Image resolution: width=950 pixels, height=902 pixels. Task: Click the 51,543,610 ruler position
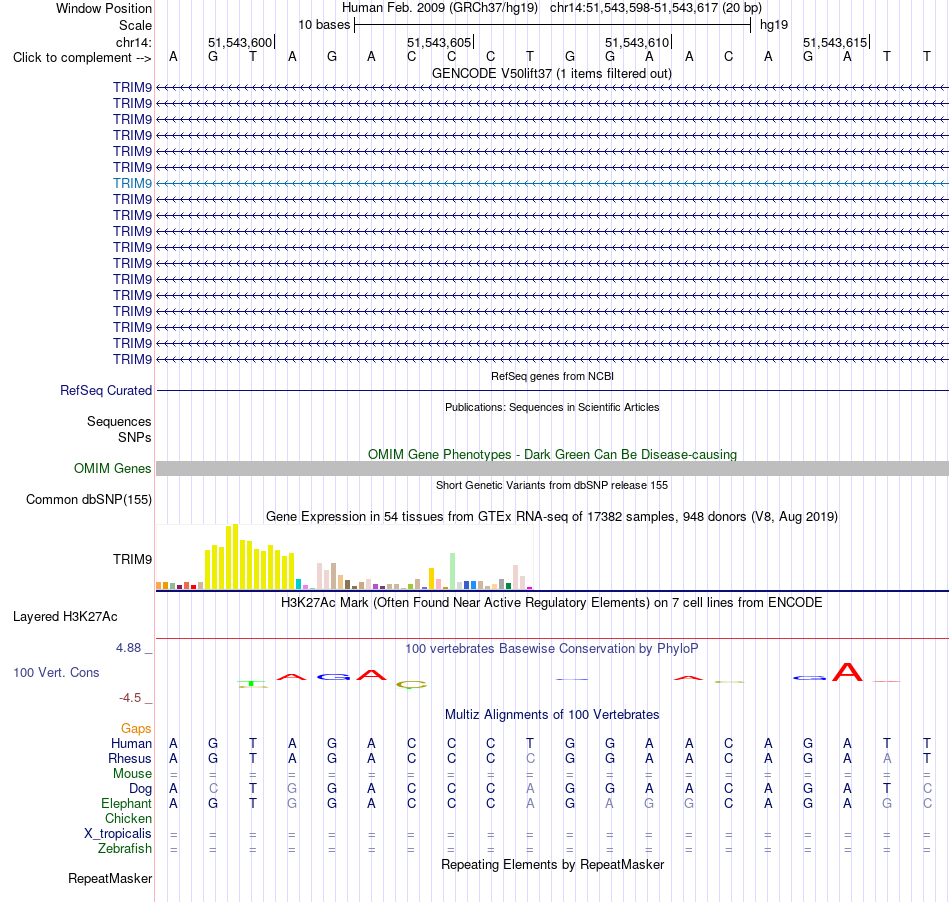(637, 42)
